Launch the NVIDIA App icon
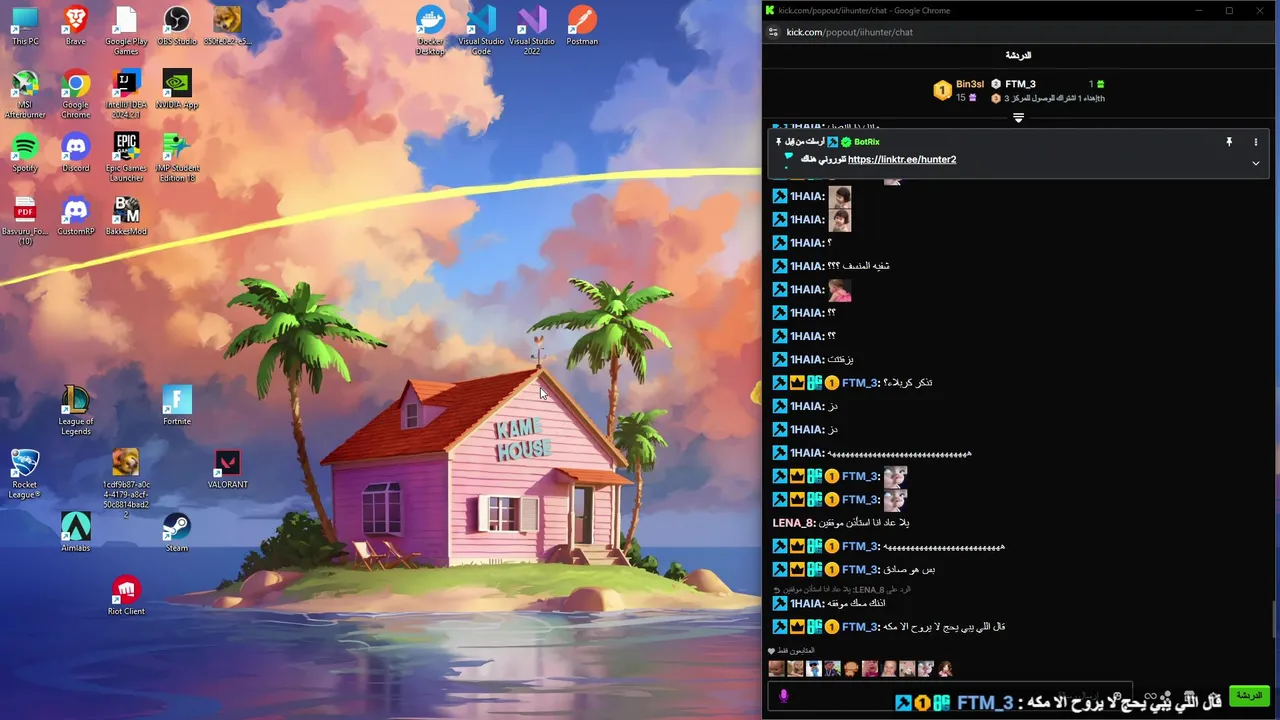1280x720 pixels. click(x=177, y=89)
